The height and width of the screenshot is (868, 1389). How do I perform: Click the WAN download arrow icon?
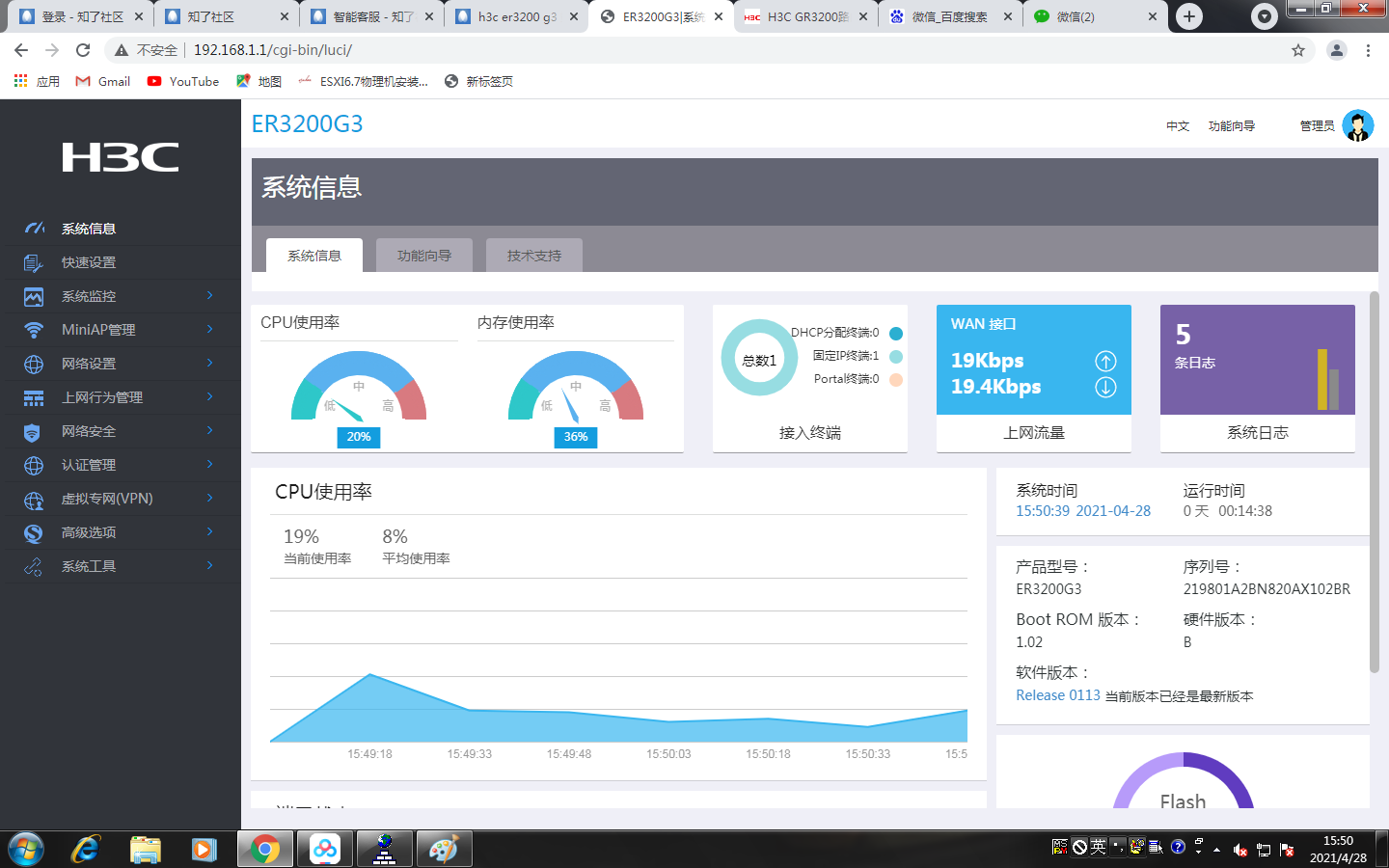(x=1105, y=387)
